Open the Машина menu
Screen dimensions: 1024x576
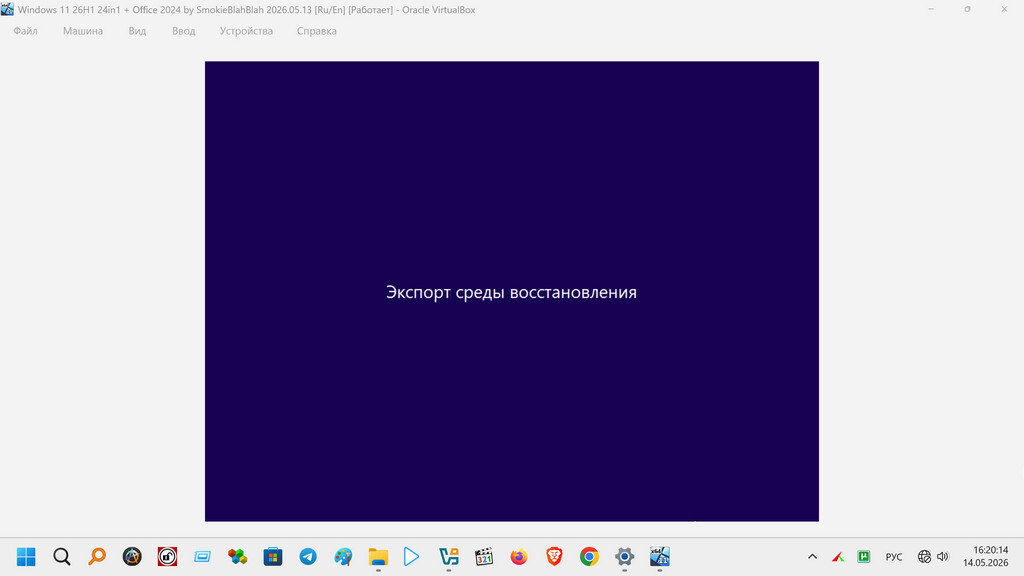(83, 31)
